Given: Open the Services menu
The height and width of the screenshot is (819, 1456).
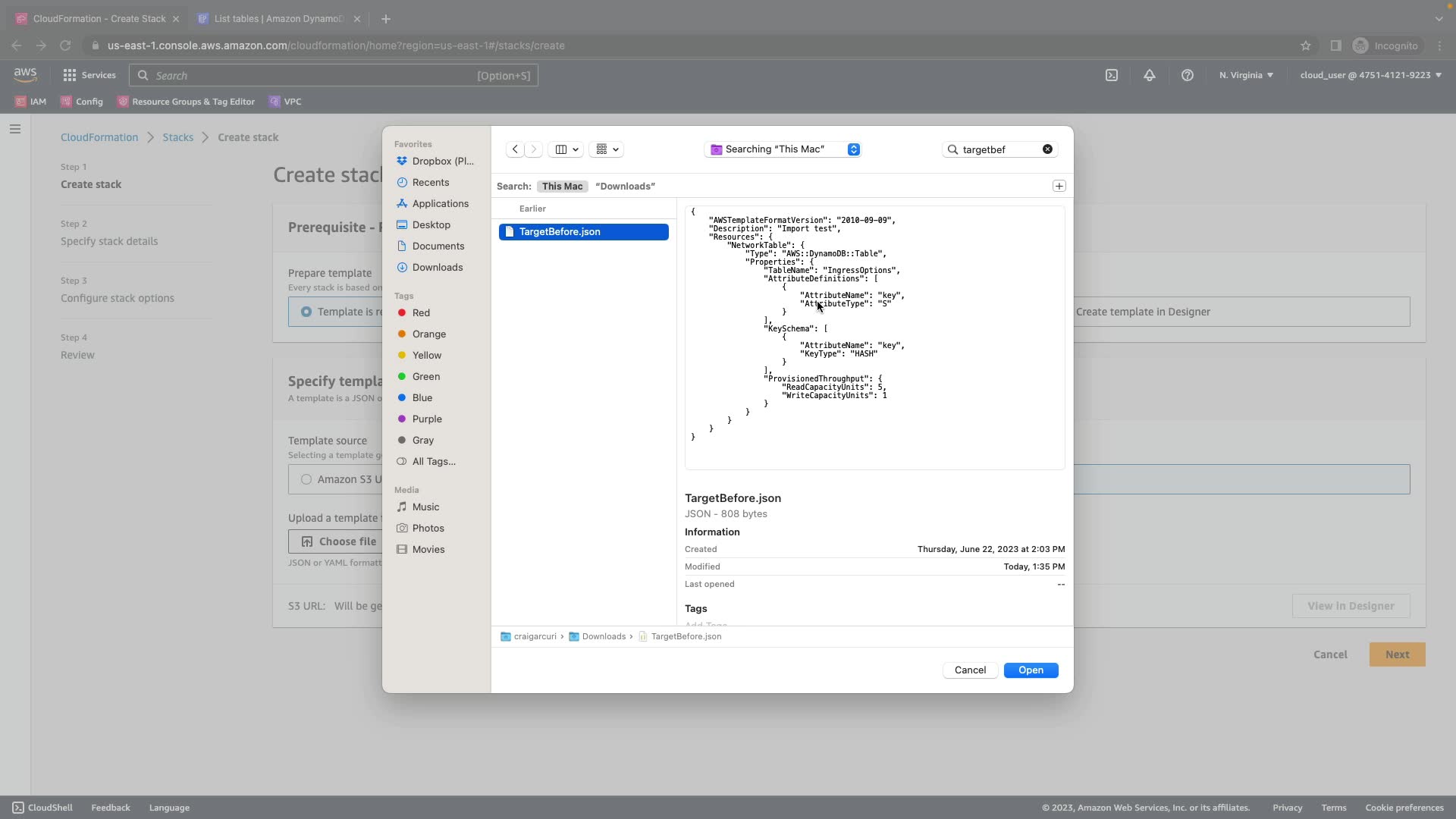Looking at the screenshot, I should click(x=89, y=75).
